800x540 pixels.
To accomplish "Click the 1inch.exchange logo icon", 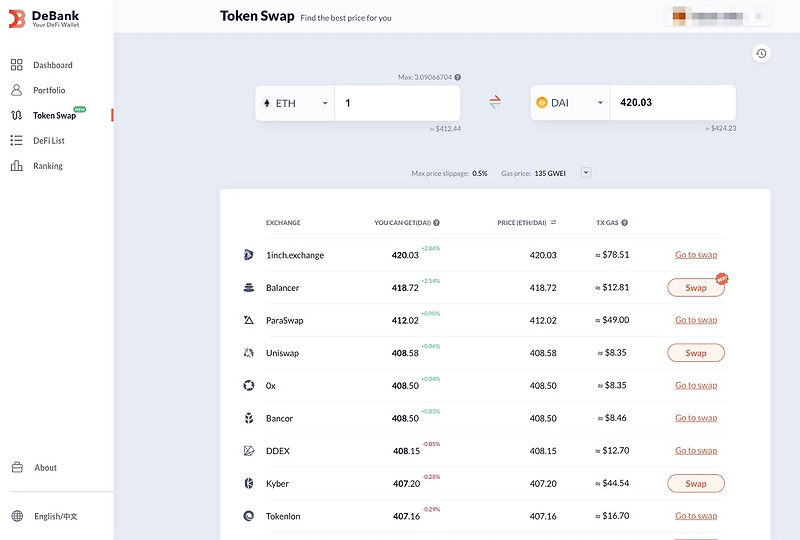I will click(248, 255).
